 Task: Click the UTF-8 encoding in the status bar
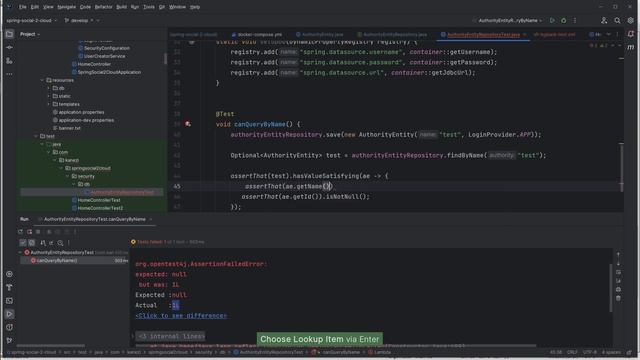point(589,353)
